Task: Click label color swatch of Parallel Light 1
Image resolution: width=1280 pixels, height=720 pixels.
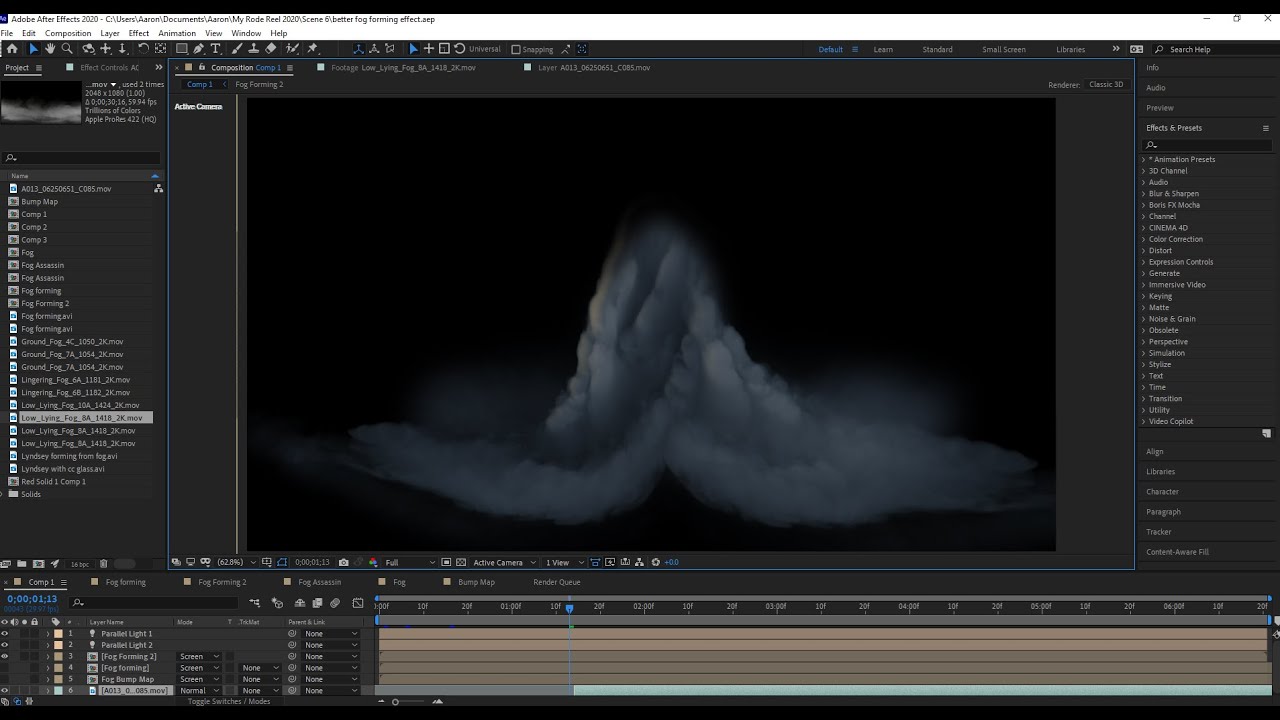Action: pos(58,634)
